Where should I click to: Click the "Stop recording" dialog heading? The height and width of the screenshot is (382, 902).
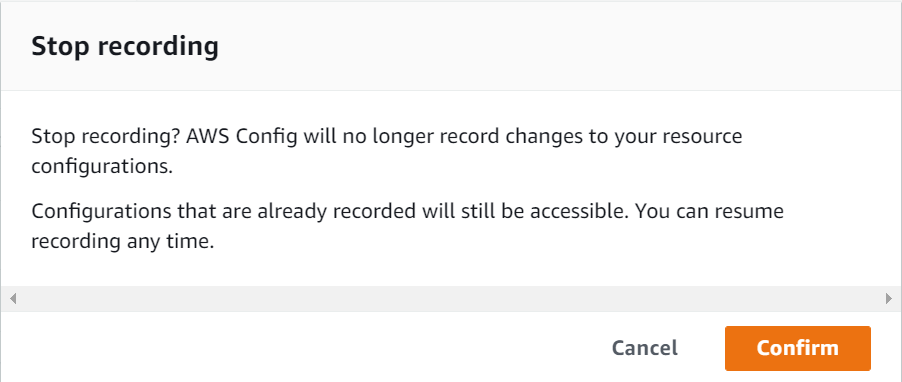tap(125, 46)
